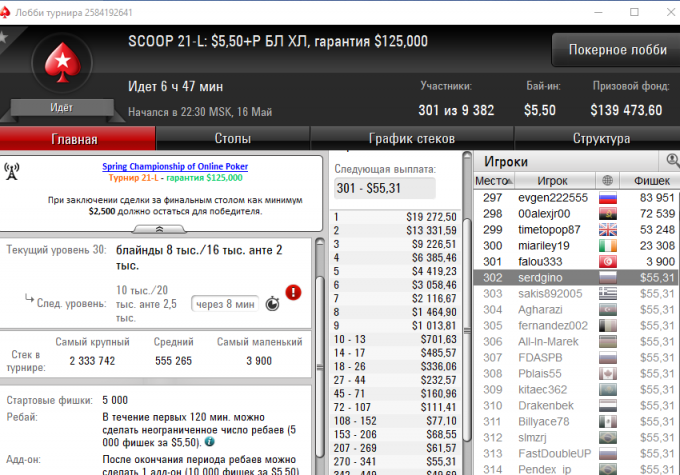Click the blue info icon next to rebuy text
The height and width of the screenshot is (475, 680).
coord(209,442)
